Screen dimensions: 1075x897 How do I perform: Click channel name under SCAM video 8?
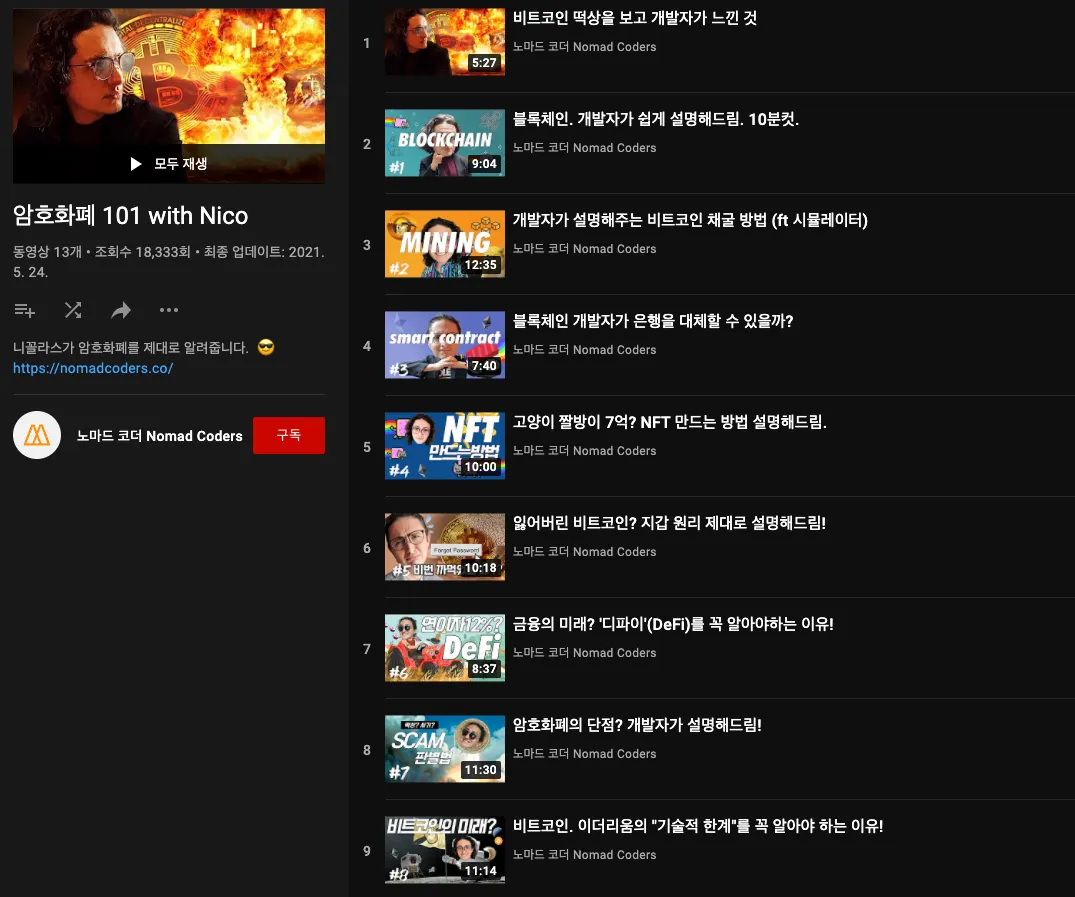[x=585, y=754]
